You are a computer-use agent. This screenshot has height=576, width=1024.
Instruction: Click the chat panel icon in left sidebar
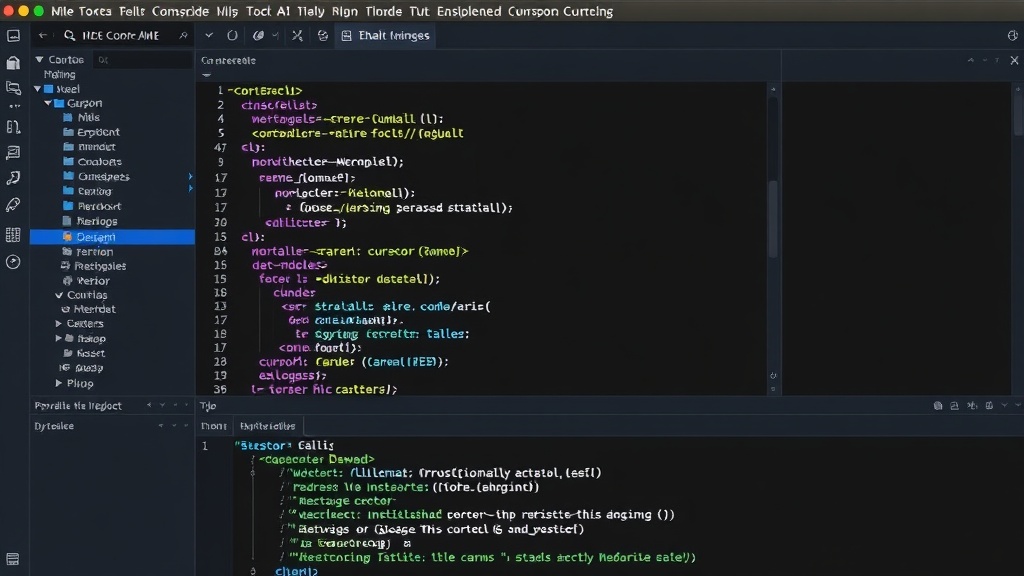click(13, 153)
